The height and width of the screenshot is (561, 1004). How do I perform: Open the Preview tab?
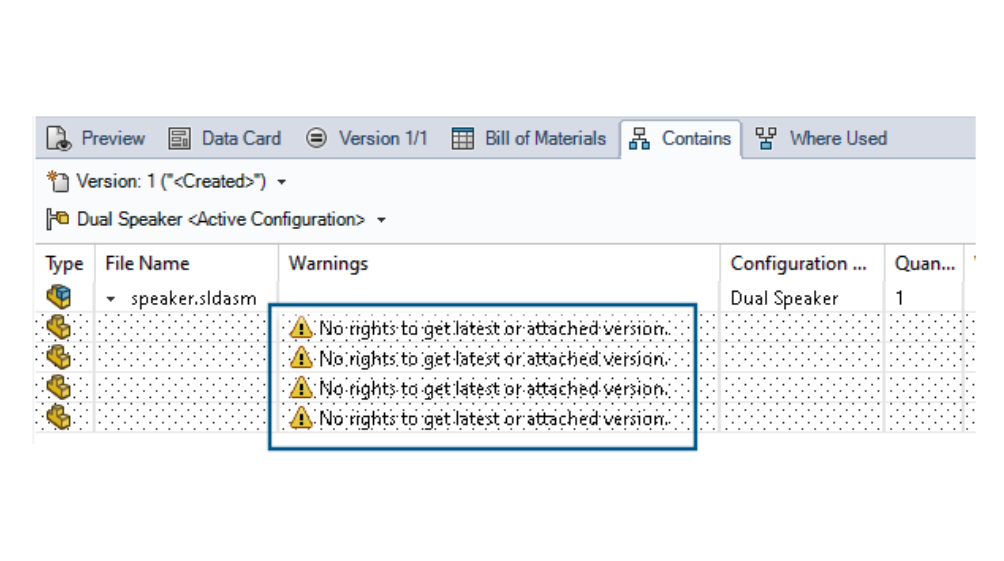coord(96,138)
